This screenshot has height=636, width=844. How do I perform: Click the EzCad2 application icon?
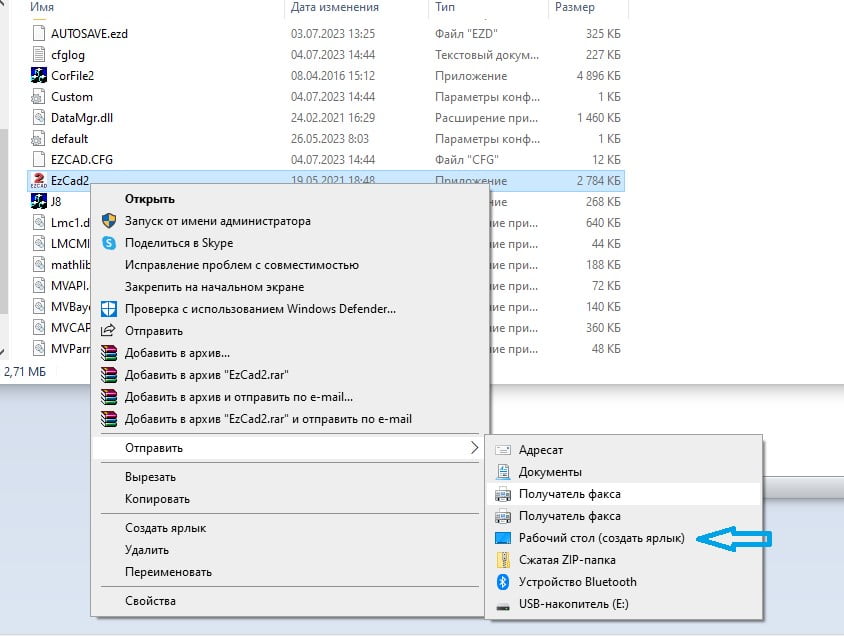click(x=39, y=181)
